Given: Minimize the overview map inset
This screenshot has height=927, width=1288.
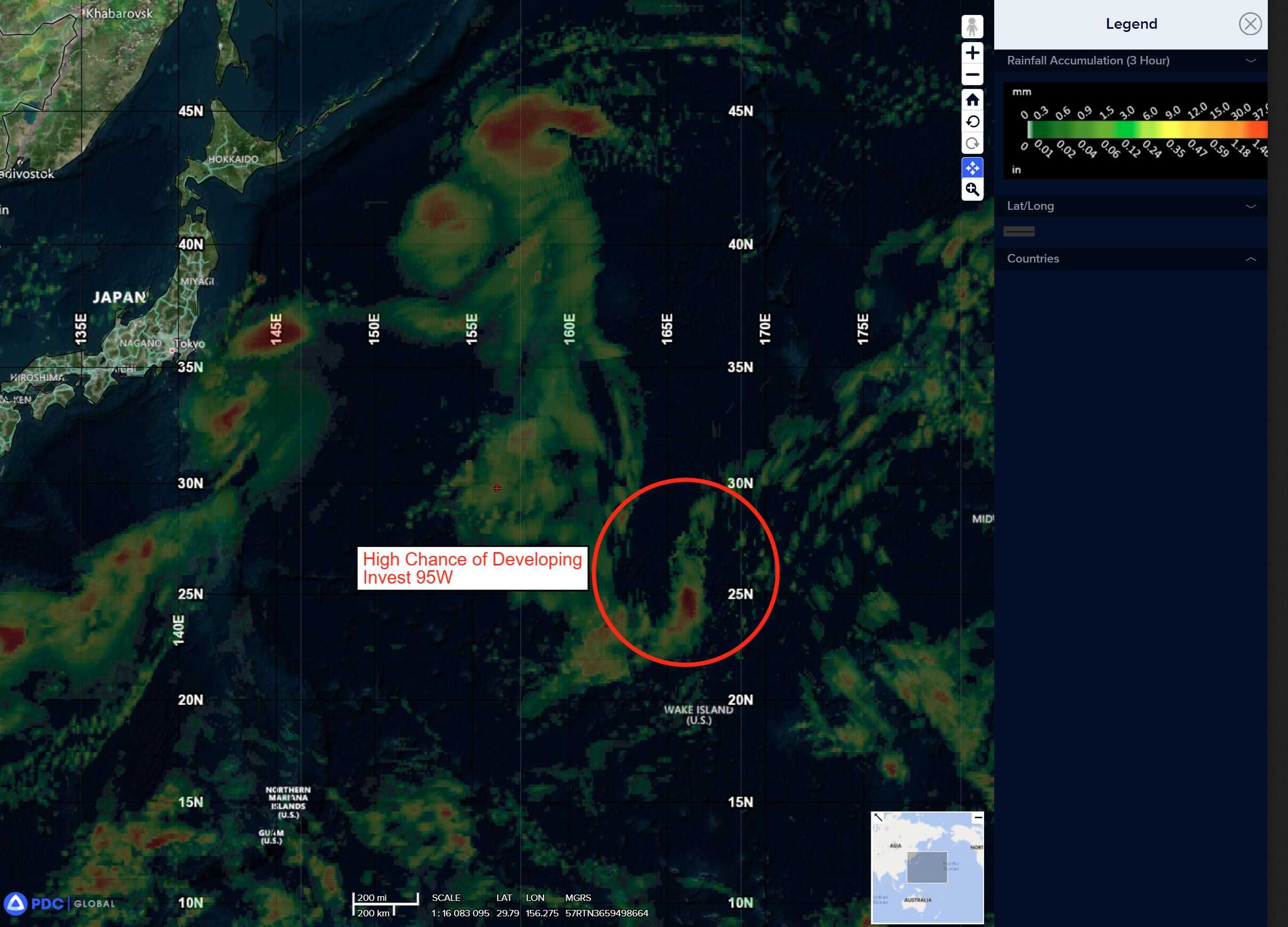Looking at the screenshot, I should pyautogui.click(x=977, y=817).
